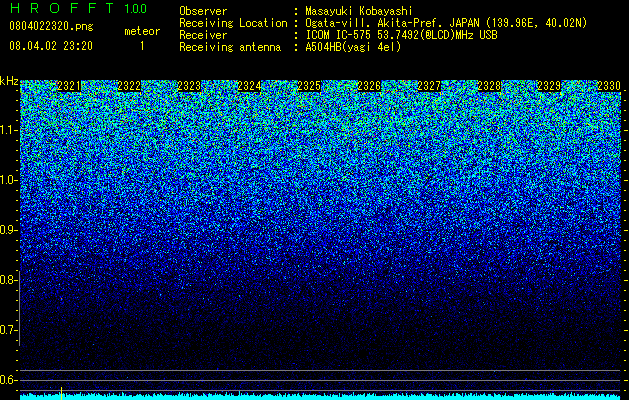Select the 1.1 frequency axis label
The height and width of the screenshot is (400, 629).
tap(9, 130)
